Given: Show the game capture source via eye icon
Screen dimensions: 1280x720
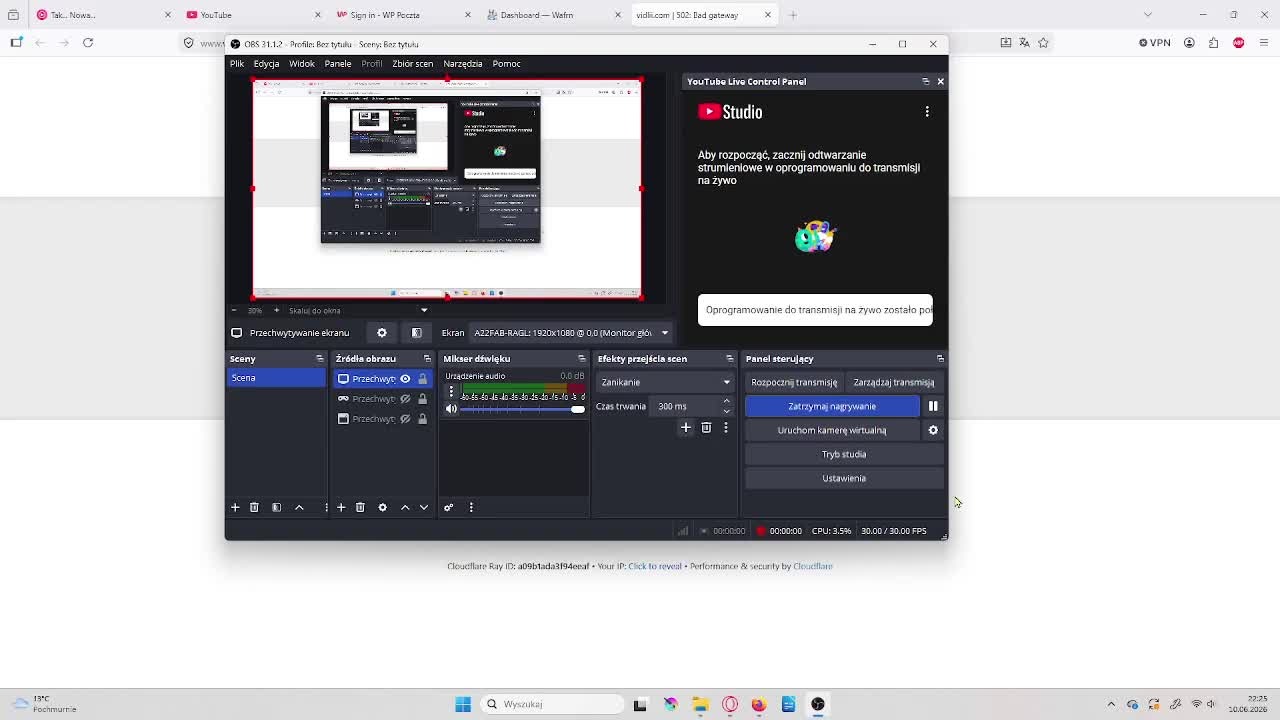Looking at the screenshot, I should tap(405, 399).
